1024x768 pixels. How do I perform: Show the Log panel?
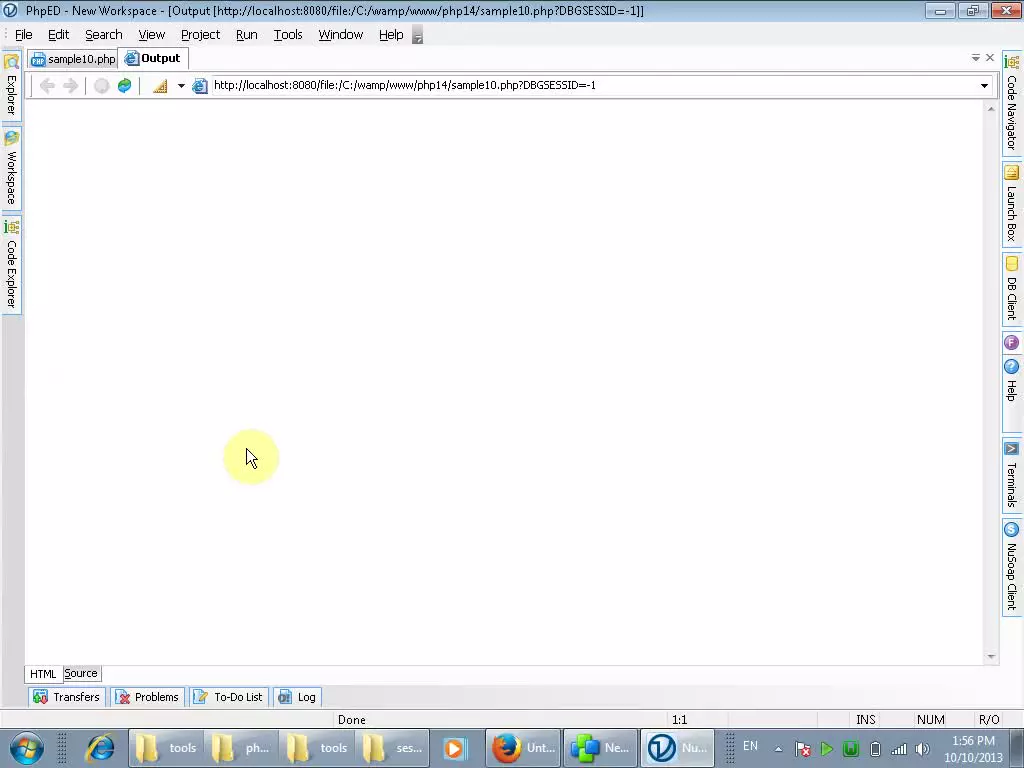point(297,696)
